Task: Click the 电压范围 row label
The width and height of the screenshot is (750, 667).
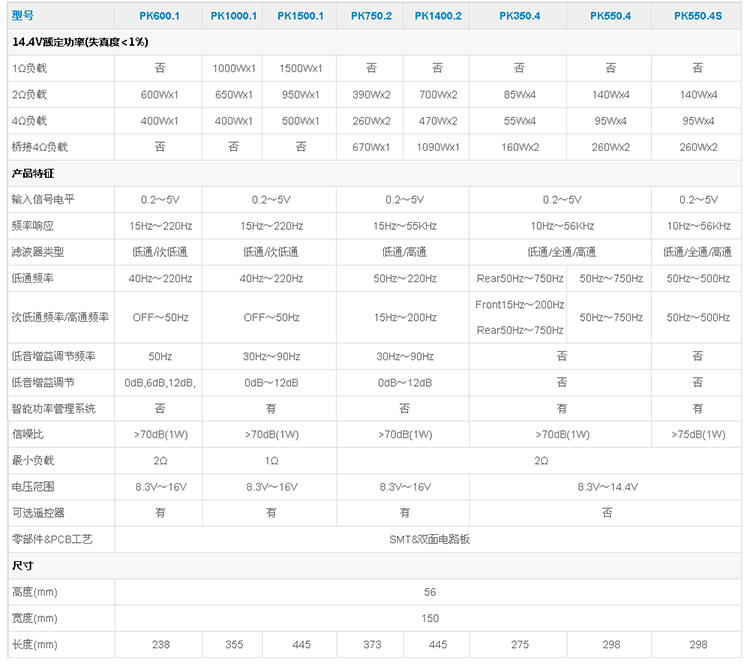Action: [x=33, y=487]
